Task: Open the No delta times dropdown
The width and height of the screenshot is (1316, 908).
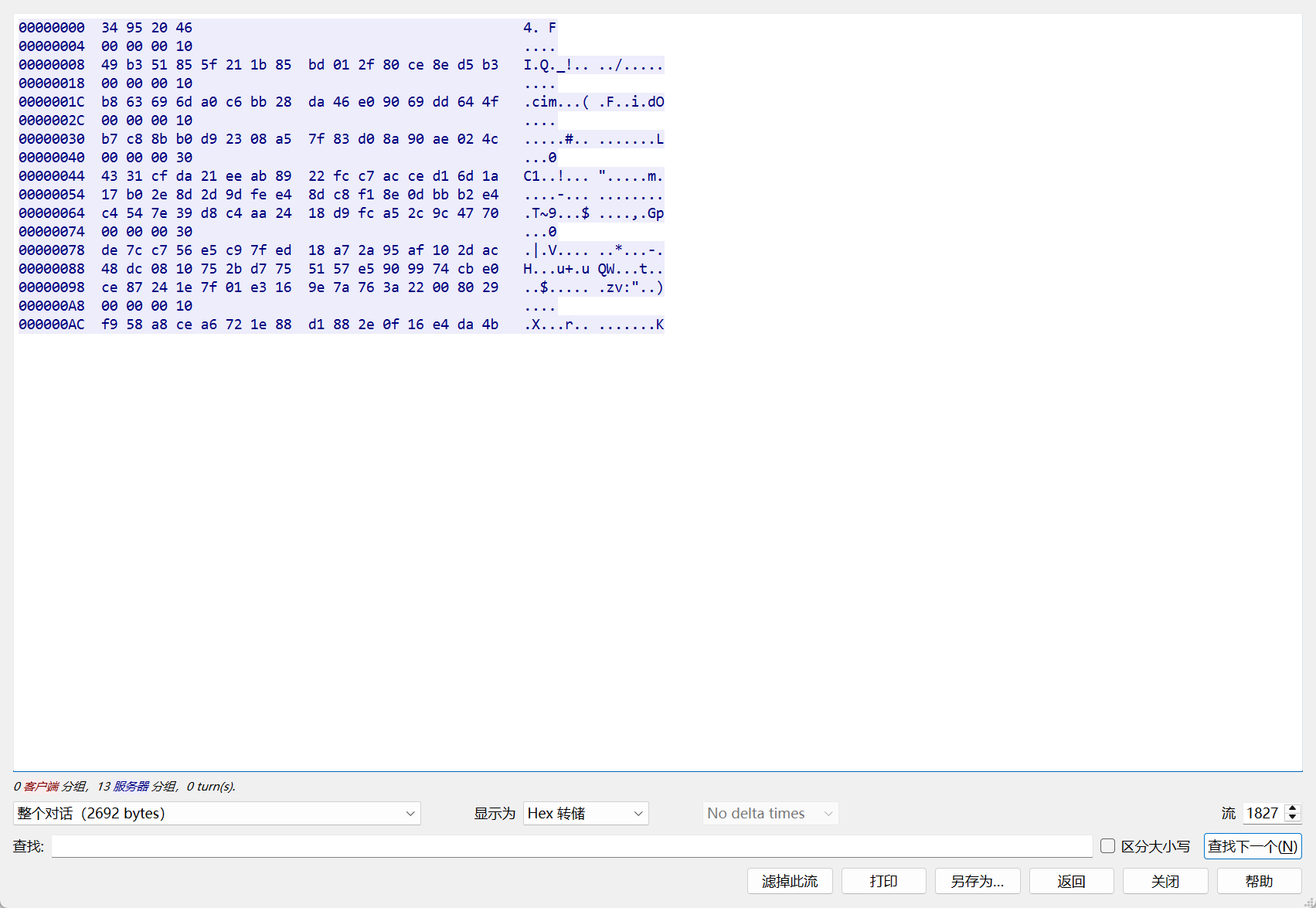Action: (x=770, y=813)
